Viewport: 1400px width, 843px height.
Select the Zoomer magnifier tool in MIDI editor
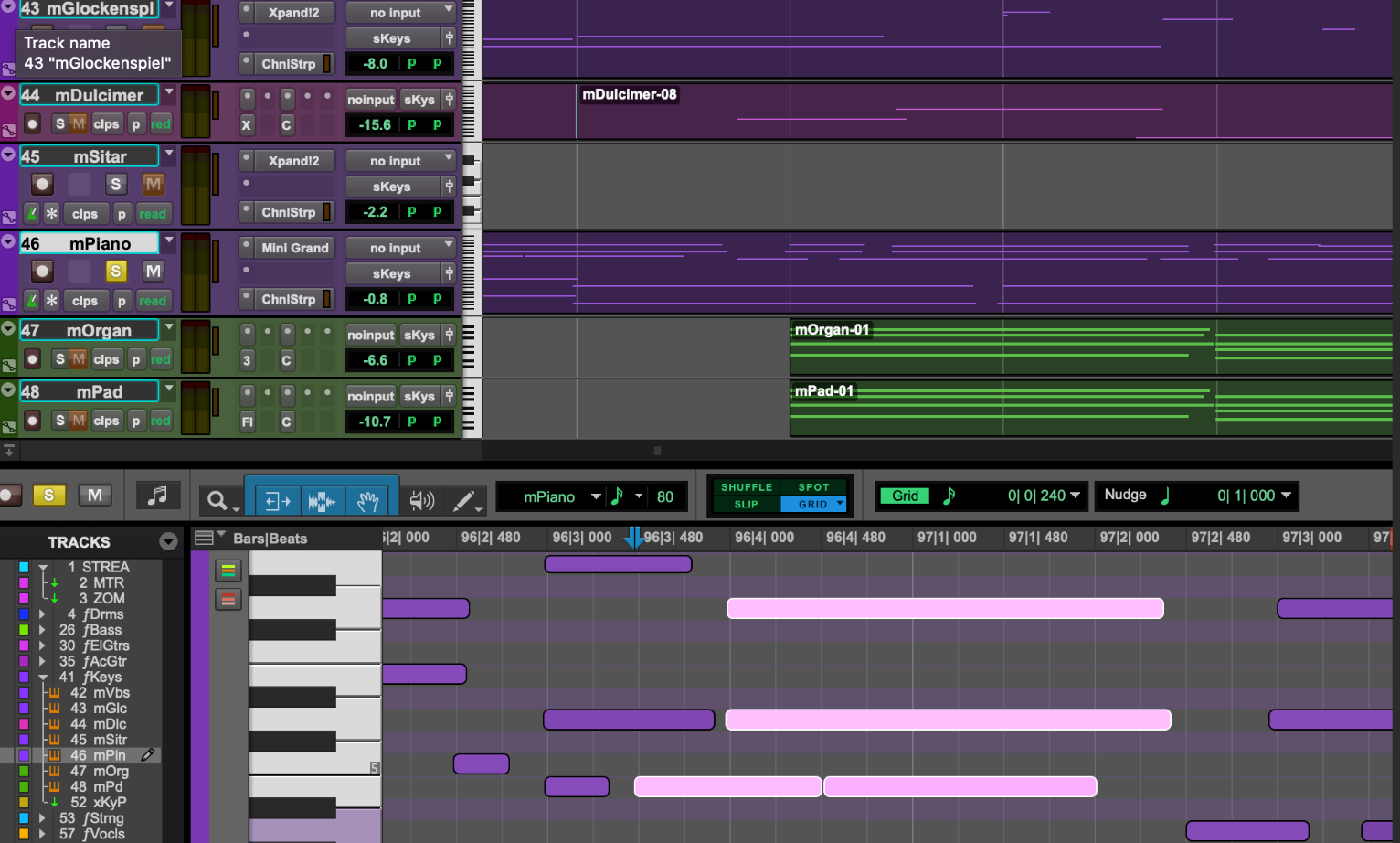click(x=217, y=500)
